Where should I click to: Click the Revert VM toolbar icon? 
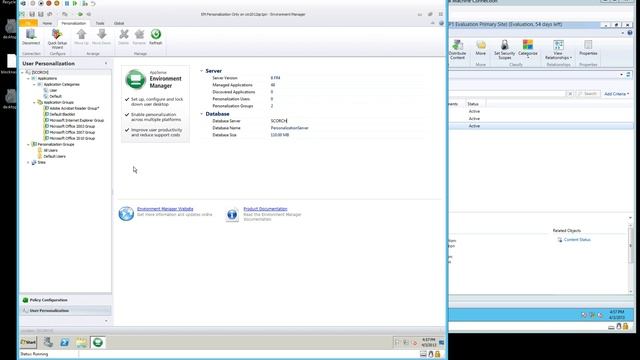point(93,3)
